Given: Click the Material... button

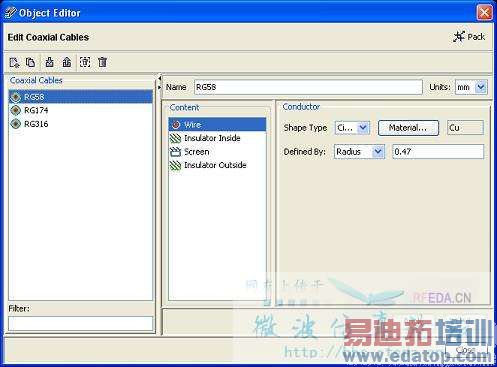Looking at the screenshot, I should (x=408, y=128).
